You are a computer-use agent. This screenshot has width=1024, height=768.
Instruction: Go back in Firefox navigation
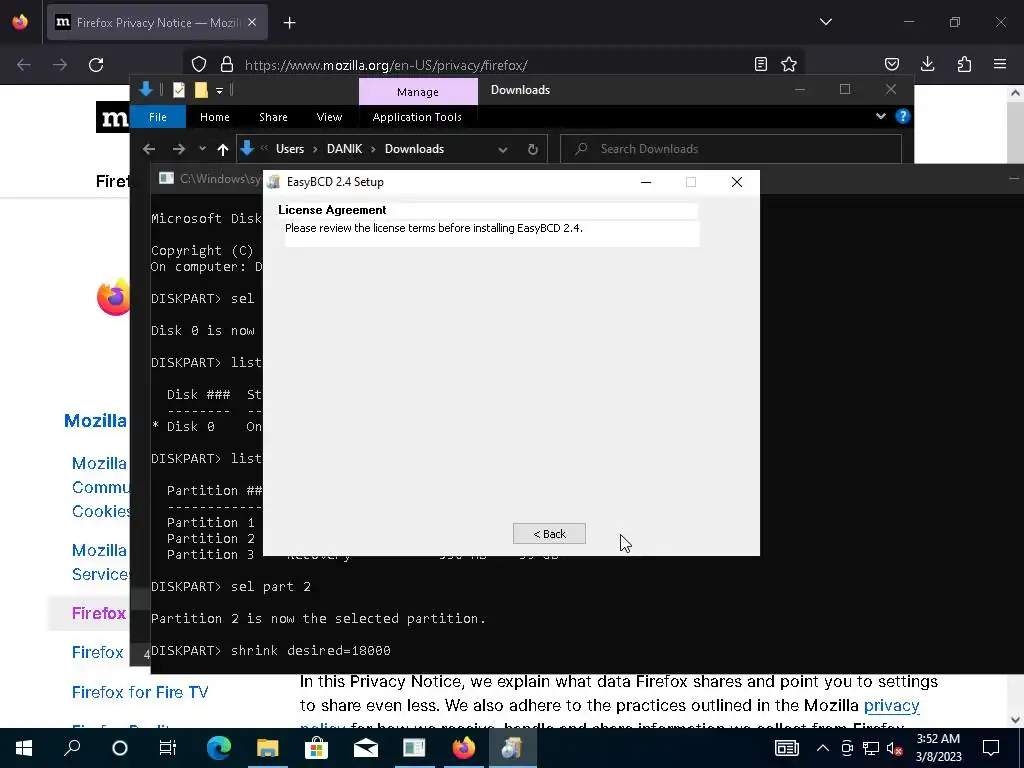pyautogui.click(x=24, y=65)
